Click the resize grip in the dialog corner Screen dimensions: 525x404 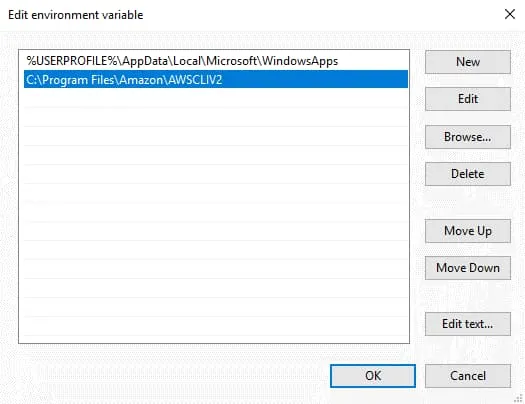tap(519, 398)
